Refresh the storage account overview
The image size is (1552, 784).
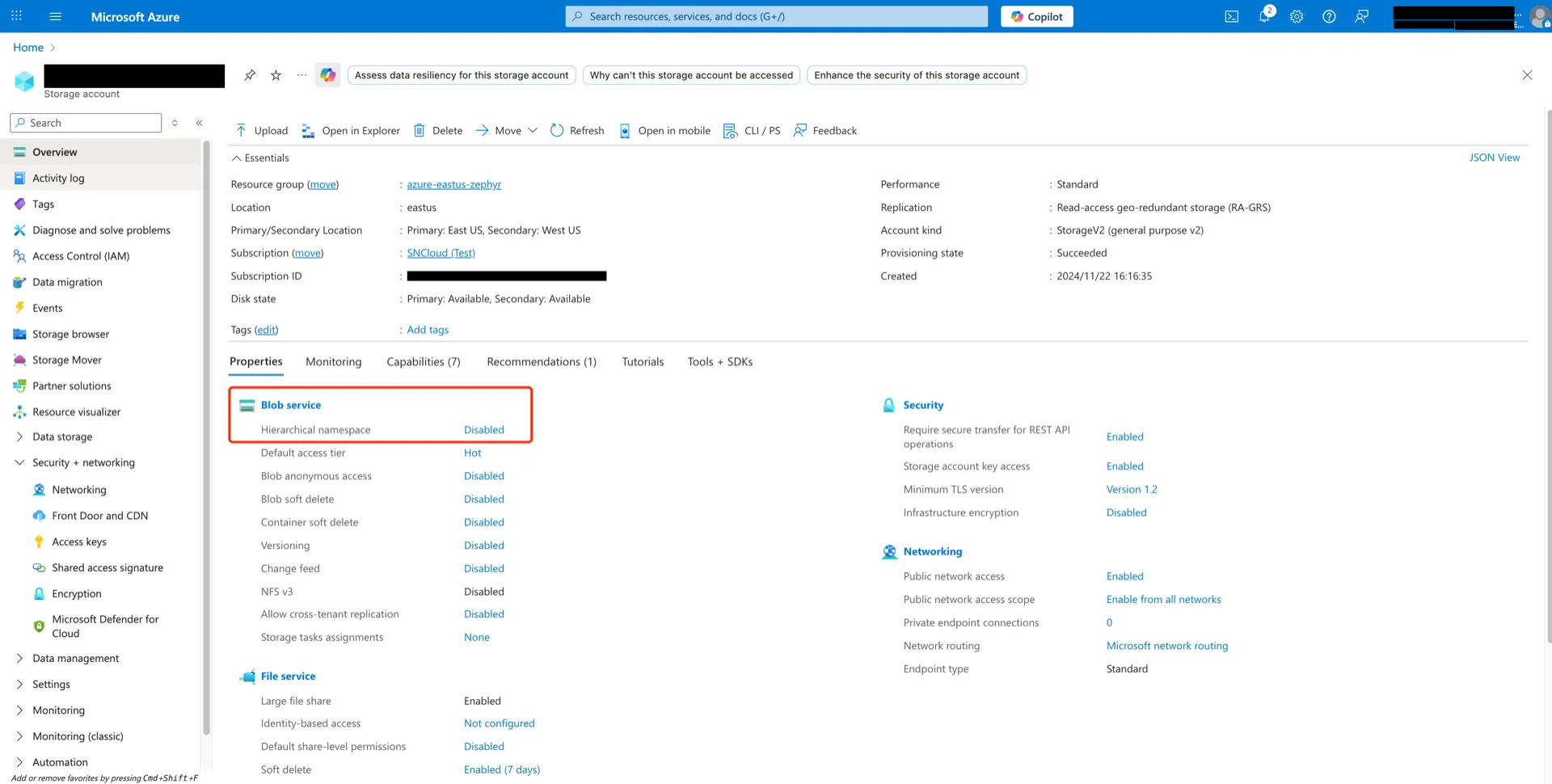point(577,131)
